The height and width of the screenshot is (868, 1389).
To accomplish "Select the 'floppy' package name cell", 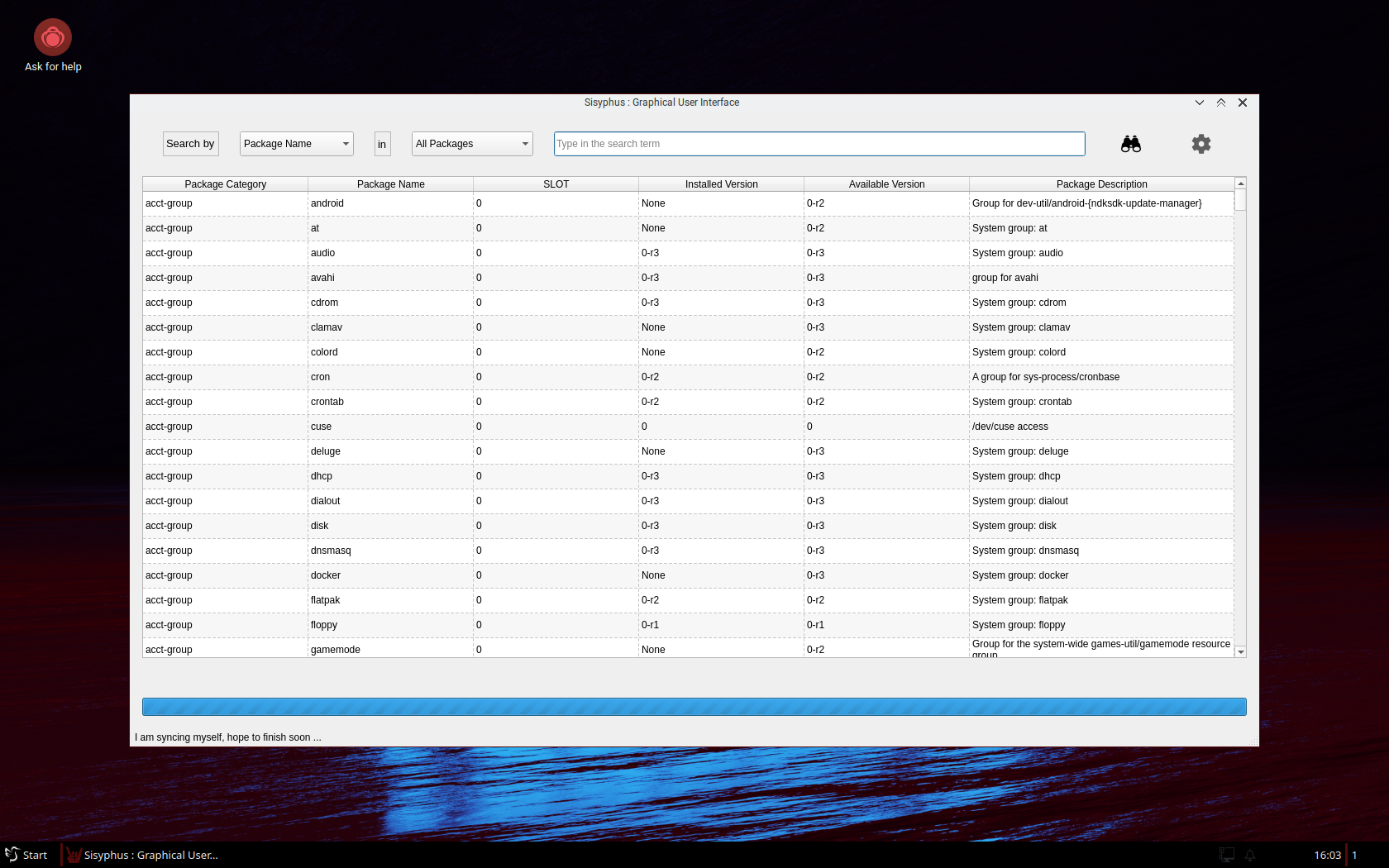I will (x=391, y=625).
